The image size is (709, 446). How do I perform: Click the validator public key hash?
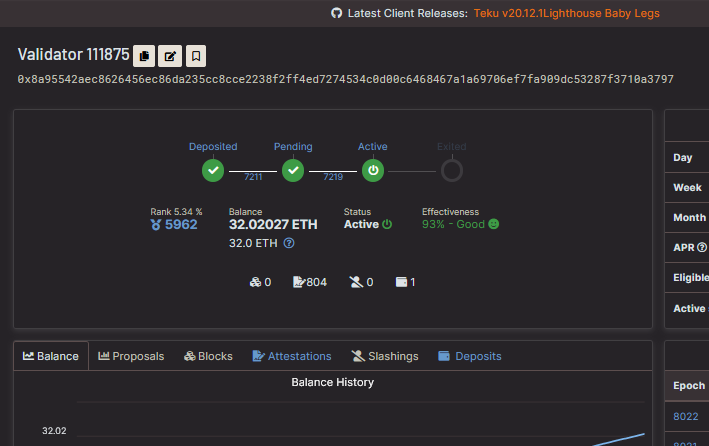point(345,79)
